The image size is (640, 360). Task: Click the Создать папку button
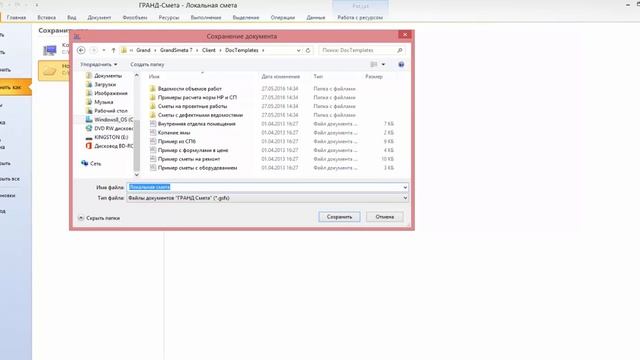coord(147,64)
